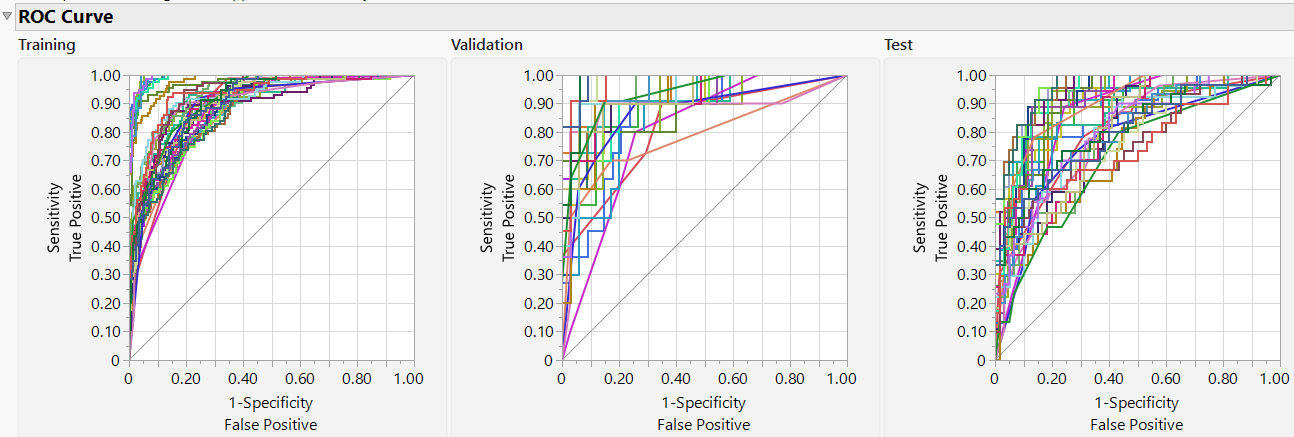This screenshot has height=437, width=1294.
Task: Click Test plot's 1-Specificity axis title
Action: point(1136,403)
